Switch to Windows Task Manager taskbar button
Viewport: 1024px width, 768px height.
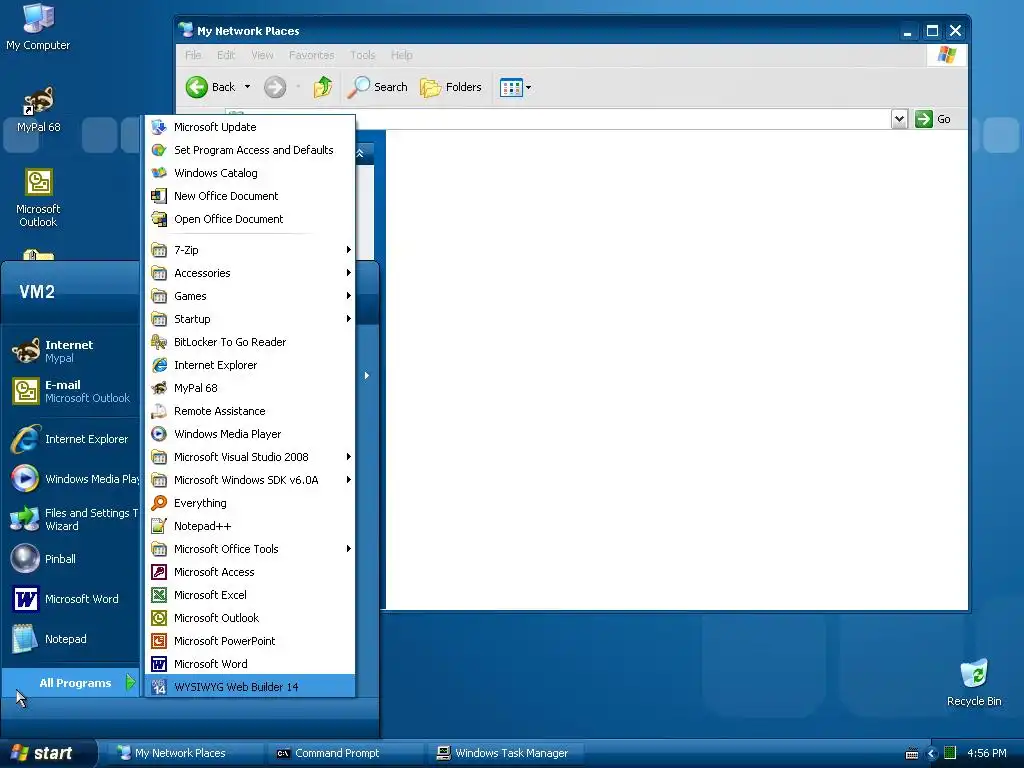(506, 753)
